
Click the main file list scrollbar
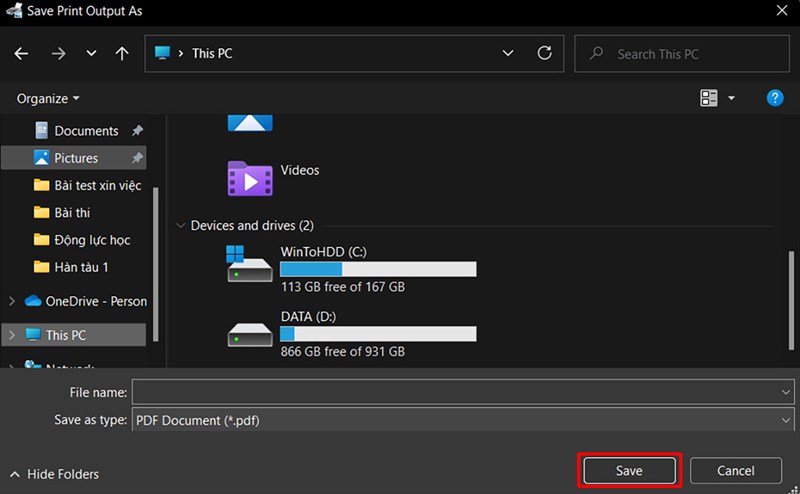tap(791, 300)
